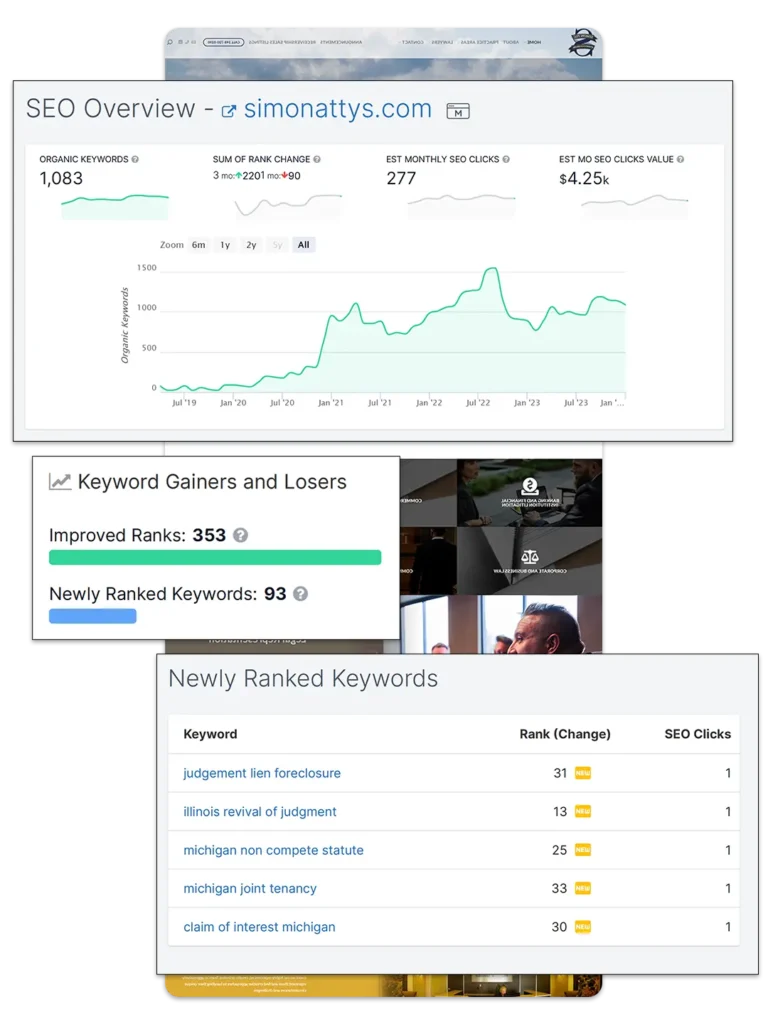Switch chart zoom to 2y

pyautogui.click(x=251, y=245)
